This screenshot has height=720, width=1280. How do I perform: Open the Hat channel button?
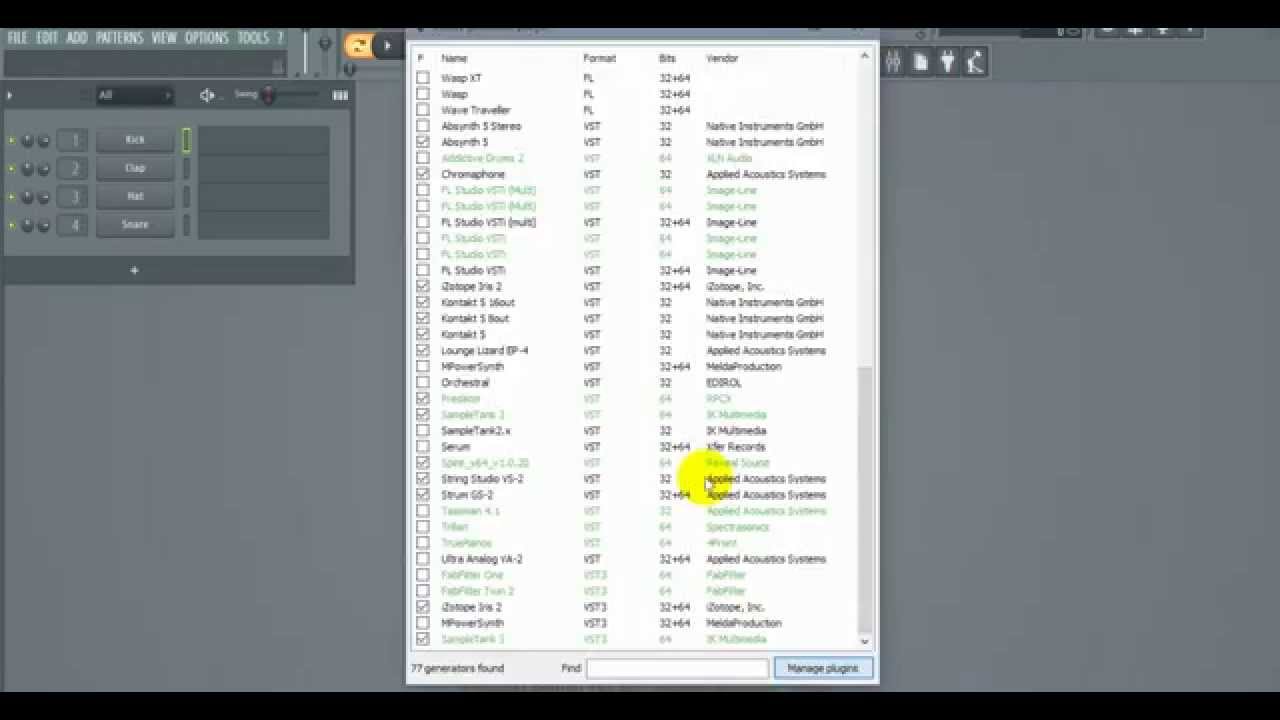135,196
